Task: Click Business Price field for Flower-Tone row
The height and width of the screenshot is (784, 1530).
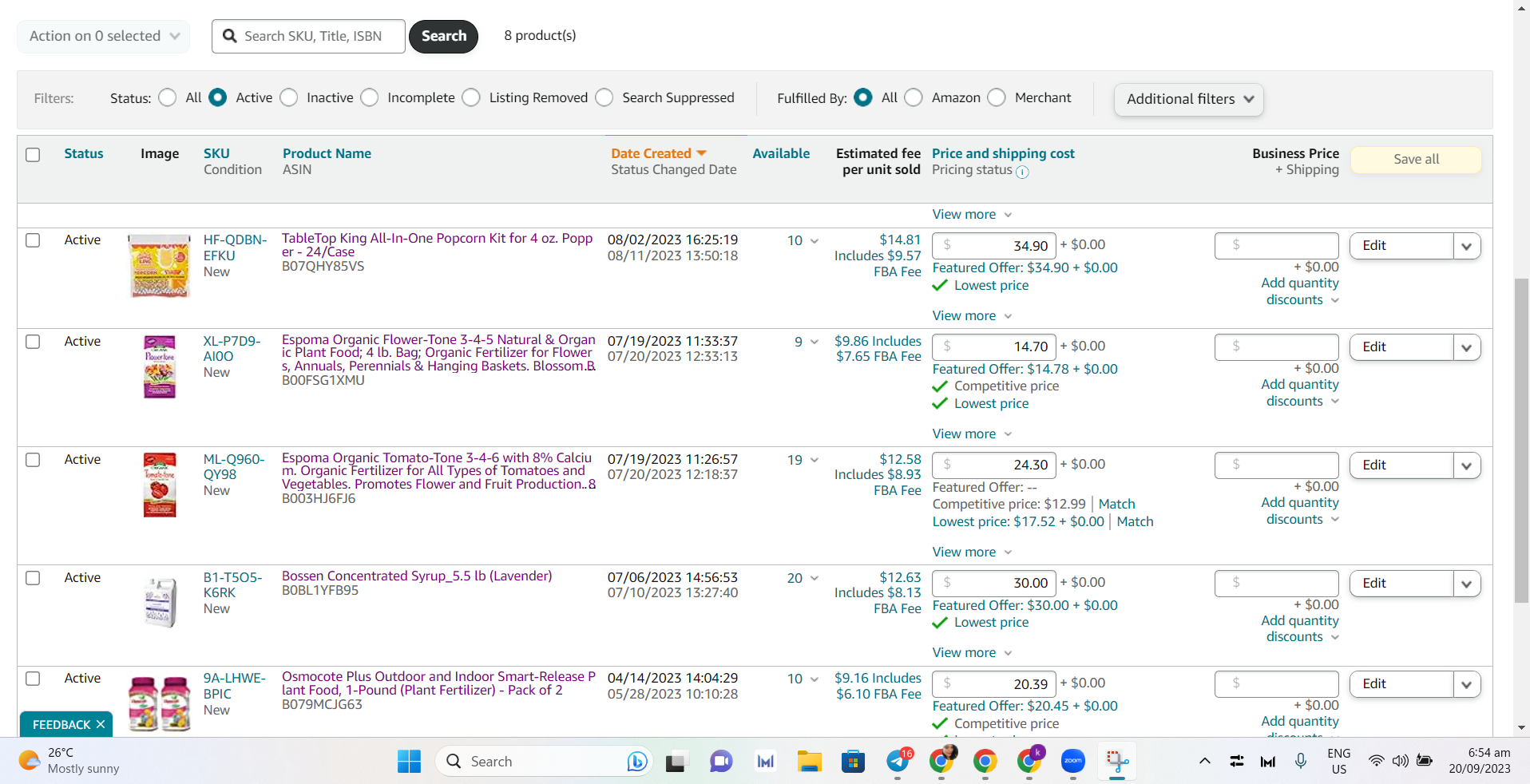Action: [1276, 347]
